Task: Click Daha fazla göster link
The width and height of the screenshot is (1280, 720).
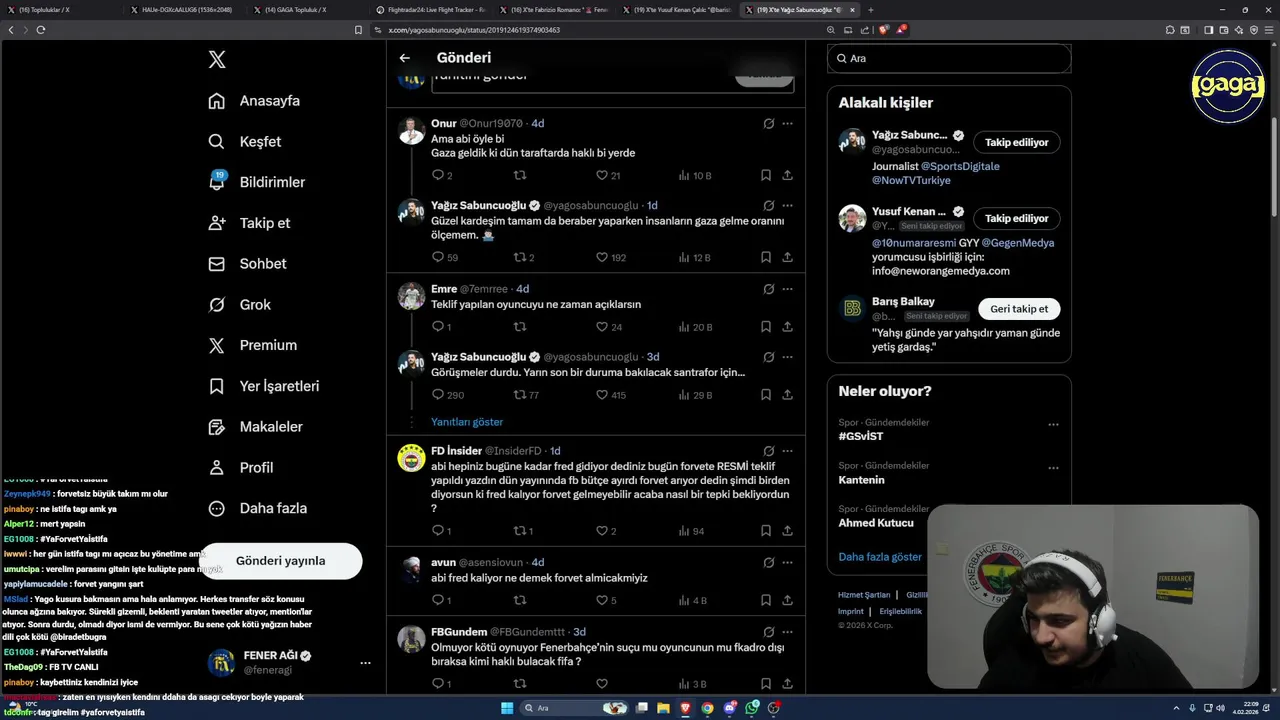Action: click(x=880, y=557)
